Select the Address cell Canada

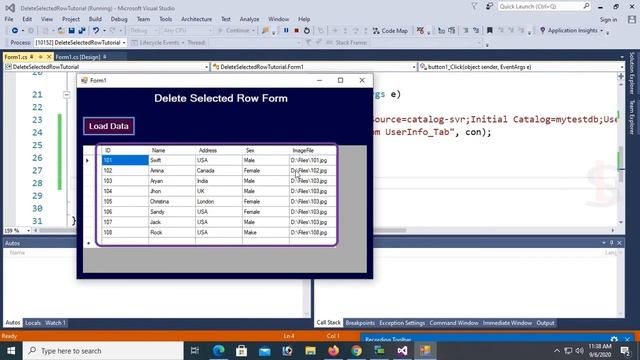[219, 171]
